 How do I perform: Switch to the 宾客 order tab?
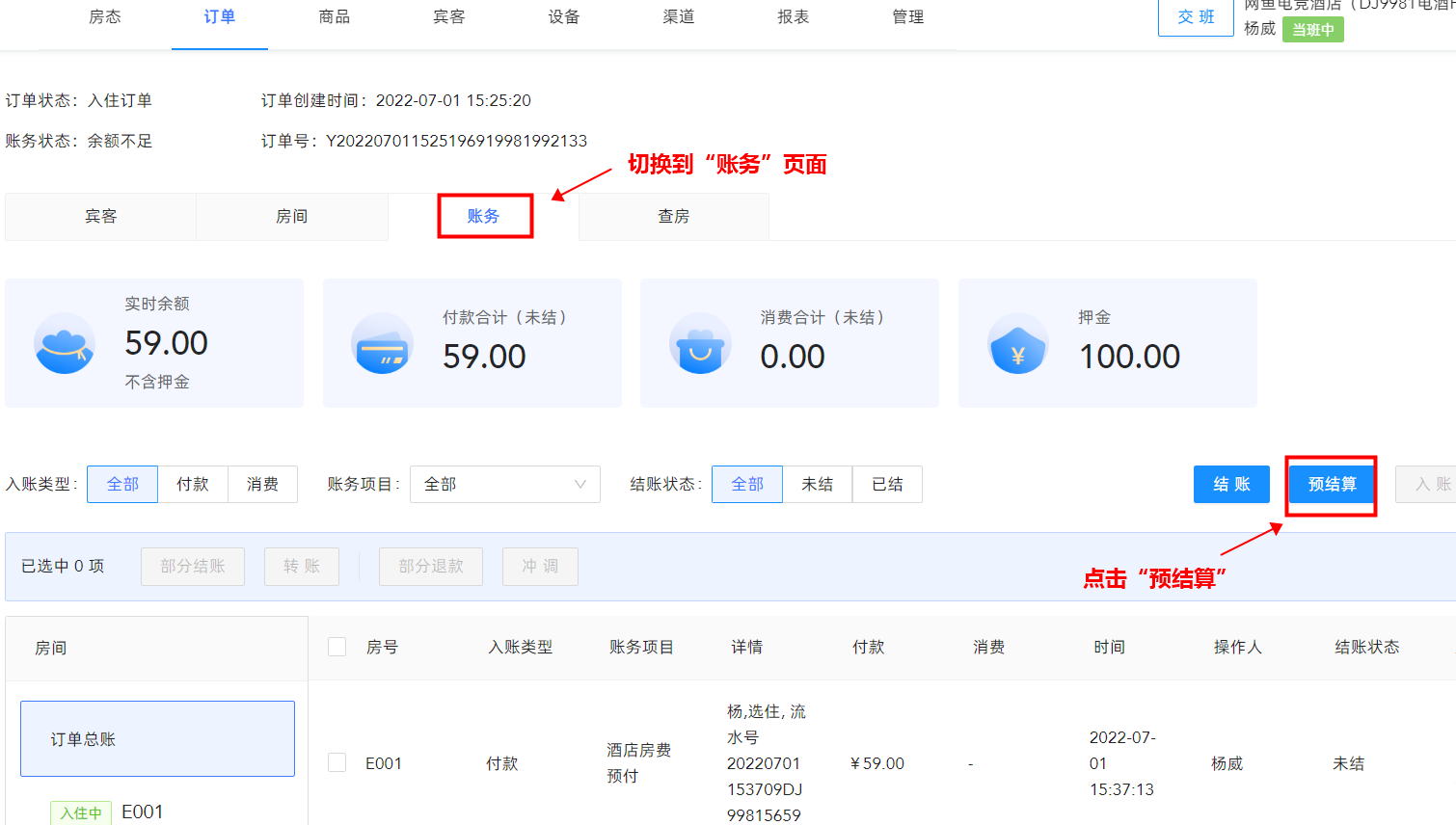[100, 216]
